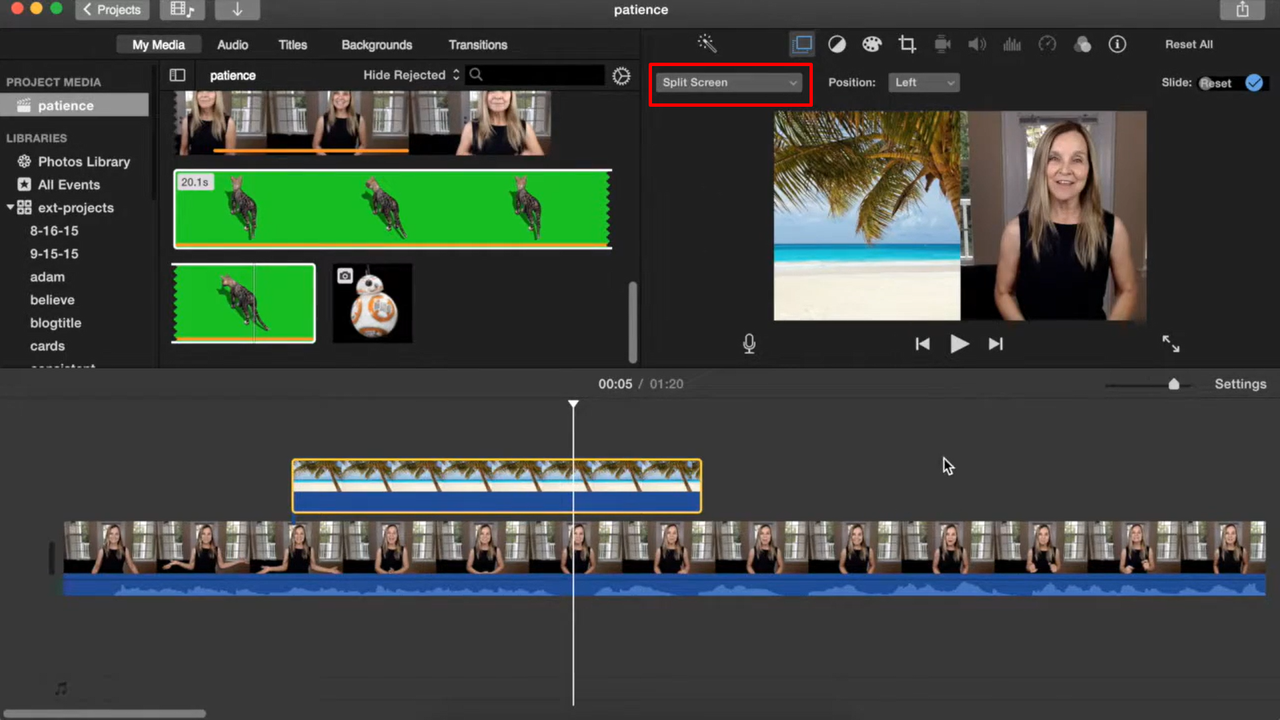Click the import media down-arrow button
This screenshot has height=720, width=1280.
tap(237, 10)
